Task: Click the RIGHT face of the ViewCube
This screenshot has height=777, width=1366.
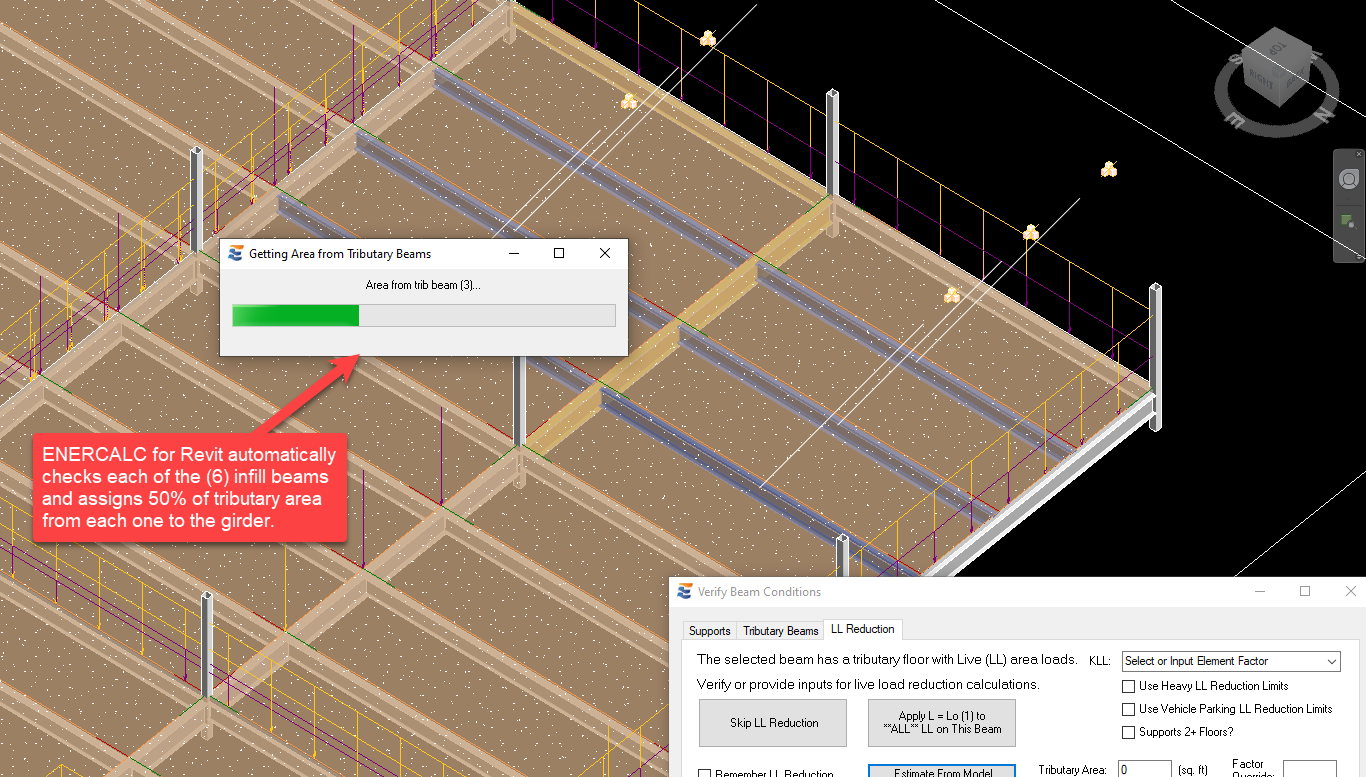Action: click(1262, 80)
